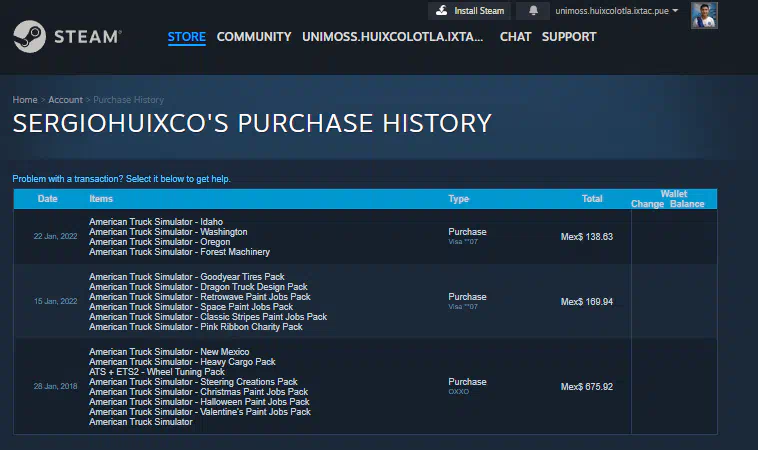Select American Truck Simulator - Forest Machinery item
Image resolution: width=758 pixels, height=450 pixels.
pyautogui.click(x=179, y=252)
